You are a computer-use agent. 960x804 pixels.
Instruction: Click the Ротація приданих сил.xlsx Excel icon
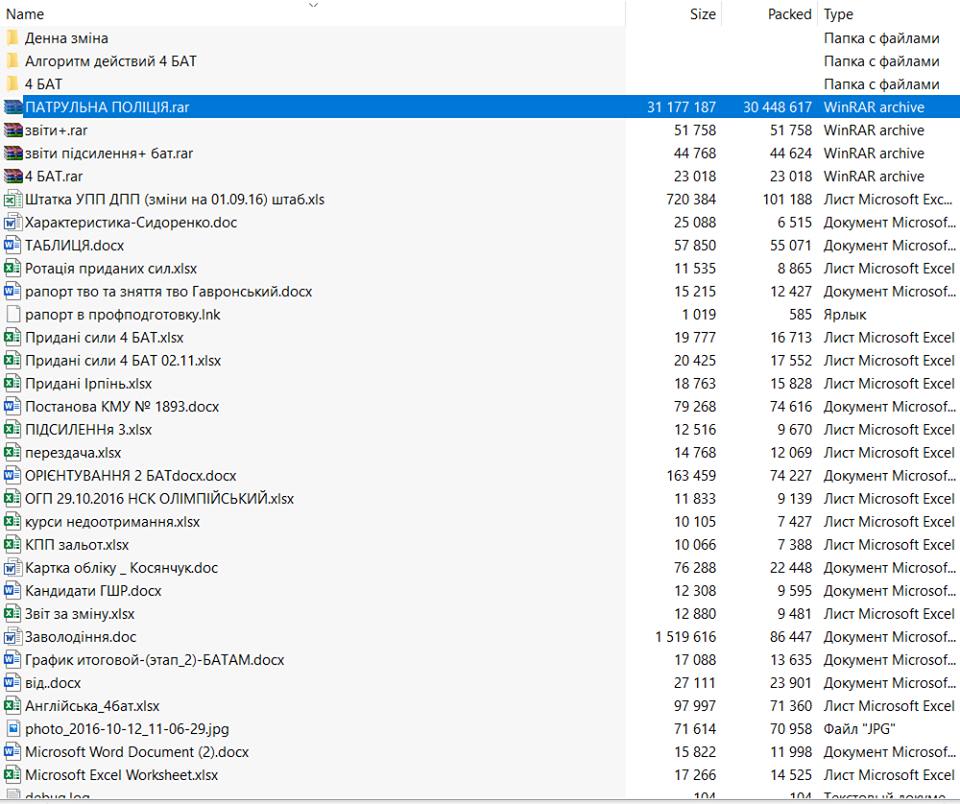click(x=13, y=268)
